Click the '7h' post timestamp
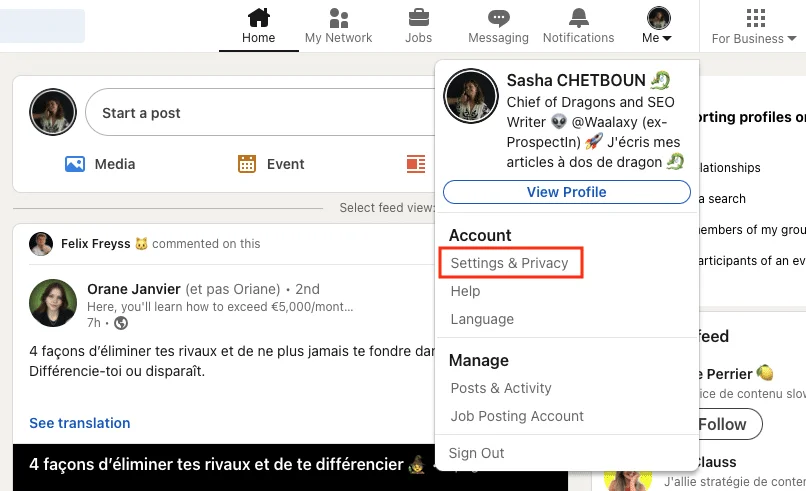The width and height of the screenshot is (806, 491). tap(94, 323)
